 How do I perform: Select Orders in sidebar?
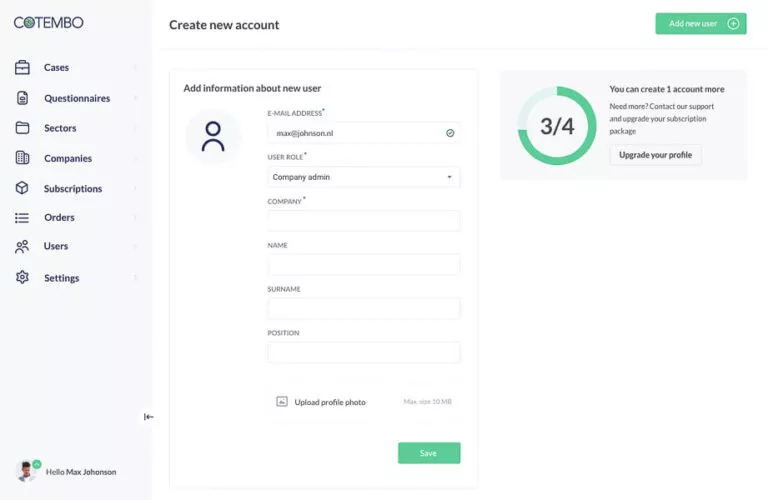click(x=59, y=217)
